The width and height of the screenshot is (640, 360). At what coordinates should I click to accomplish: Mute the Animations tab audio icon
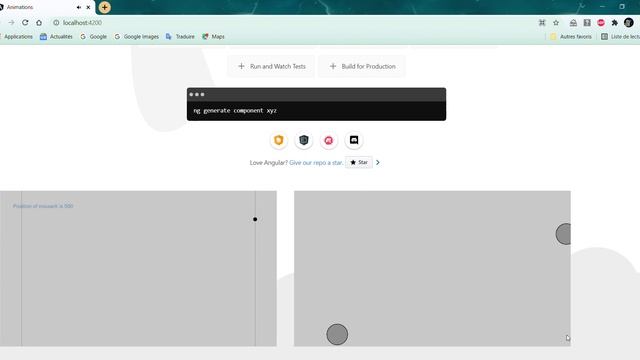click(x=79, y=7)
